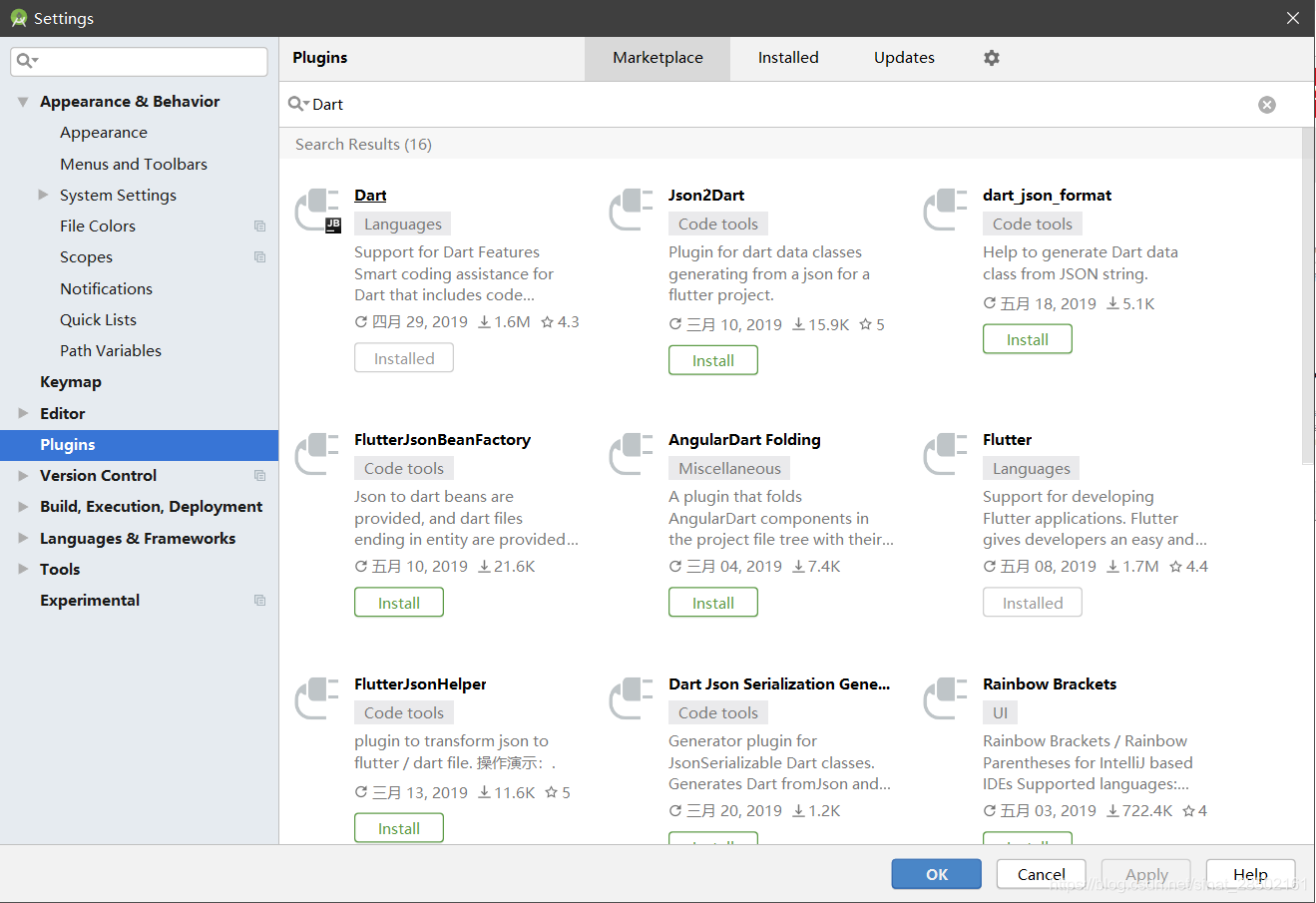Confirm settings with OK button
1316x903 pixels.
[x=937, y=874]
